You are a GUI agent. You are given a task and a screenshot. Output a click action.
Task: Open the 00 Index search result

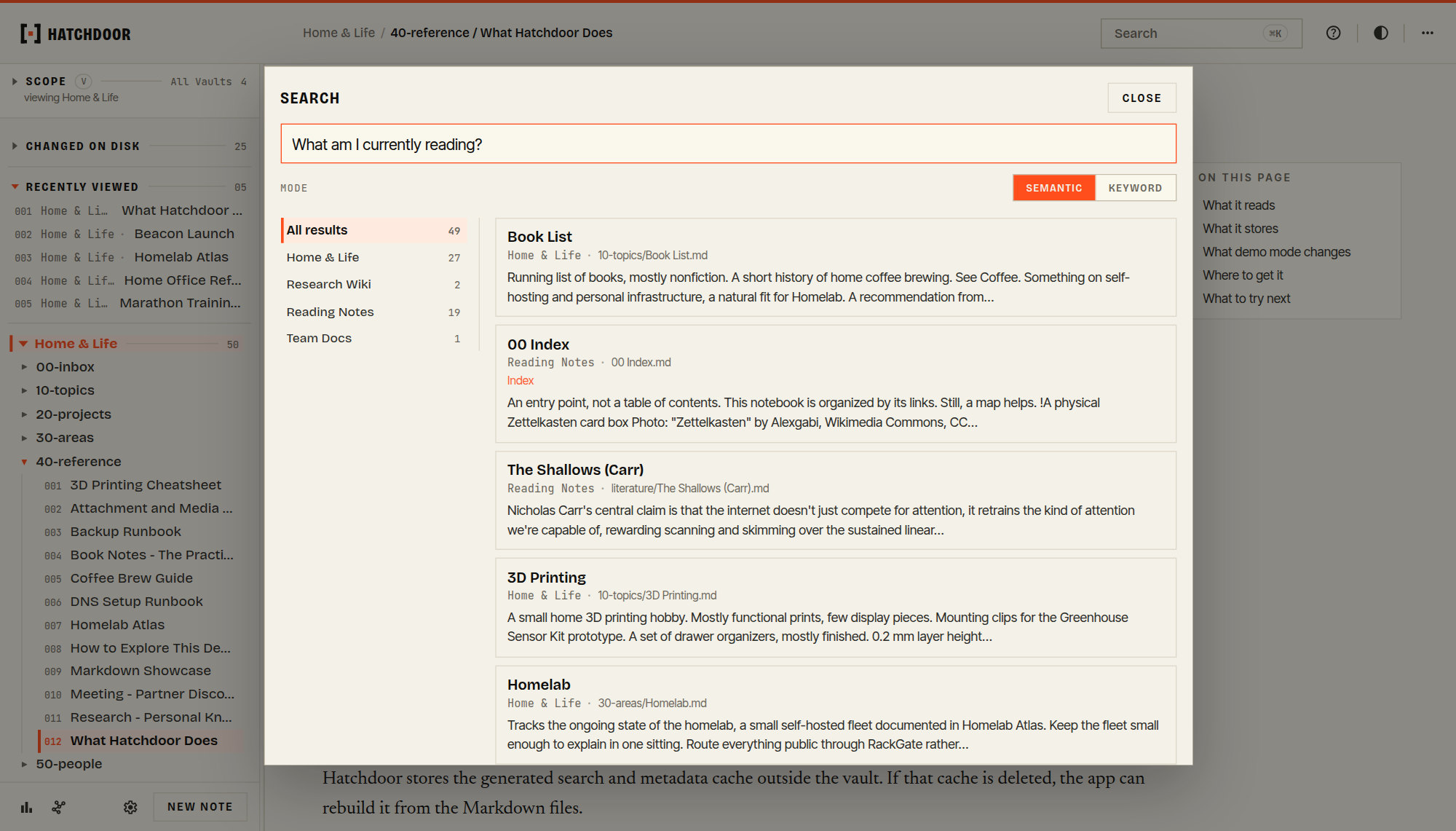835,384
